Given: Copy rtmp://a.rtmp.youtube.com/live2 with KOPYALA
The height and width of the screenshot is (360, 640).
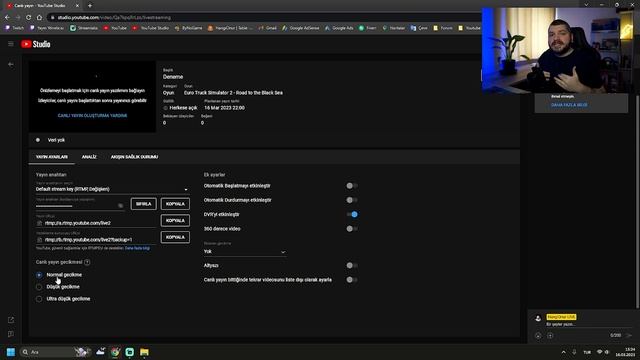Looking at the screenshot, I should (x=175, y=220).
